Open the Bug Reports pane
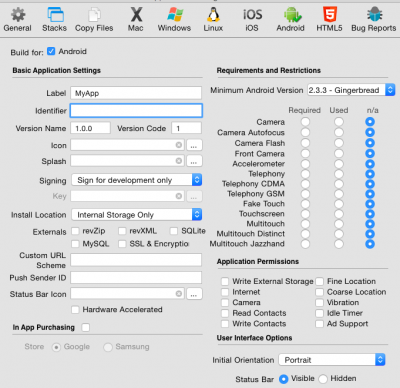 pos(374,19)
